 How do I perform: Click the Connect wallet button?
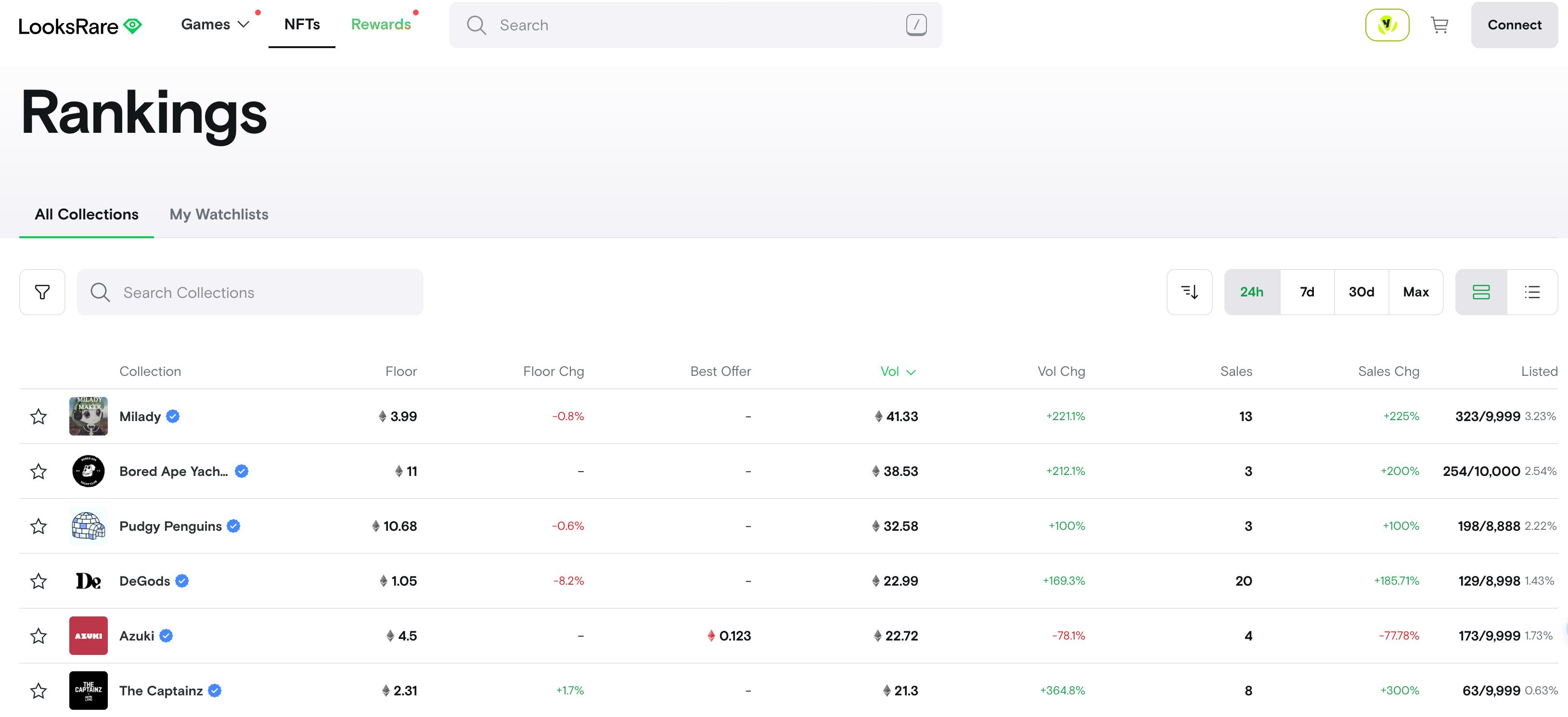click(1515, 25)
